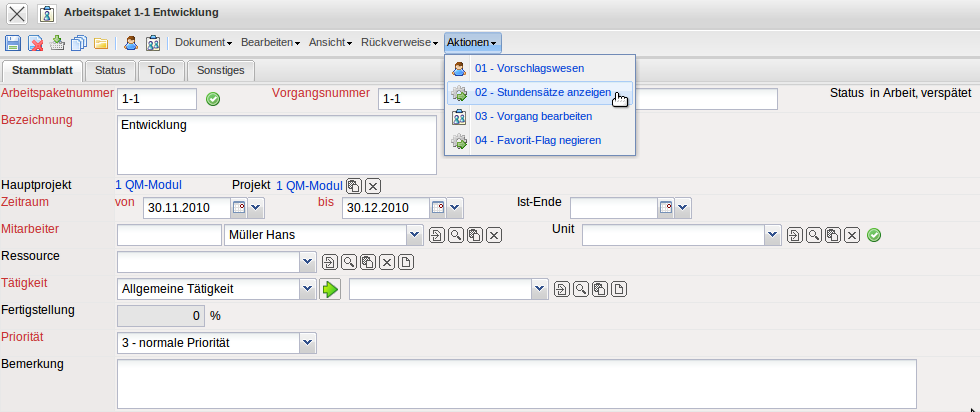Clear the Mitarbeiter field with its X icon
The image size is (980, 412).
pyautogui.click(x=494, y=235)
